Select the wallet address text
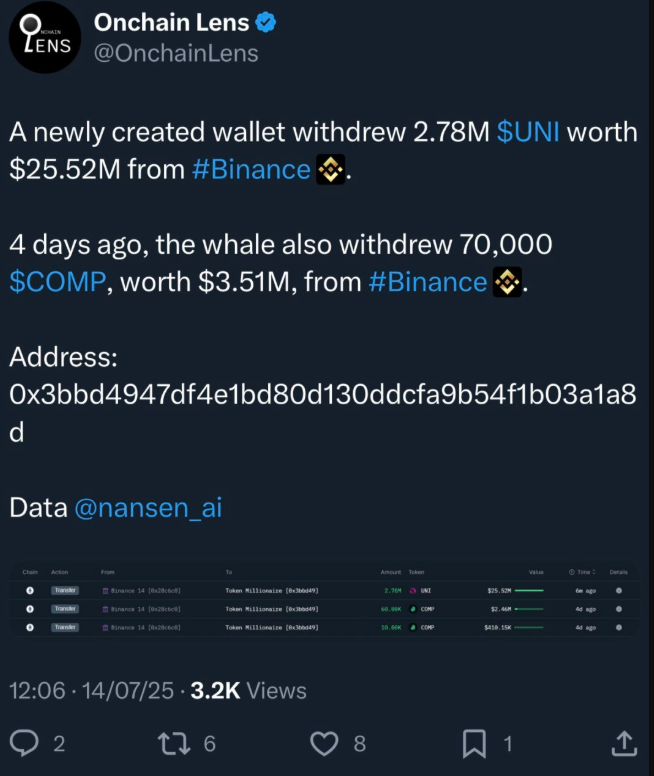The image size is (654, 776). [x=323, y=413]
